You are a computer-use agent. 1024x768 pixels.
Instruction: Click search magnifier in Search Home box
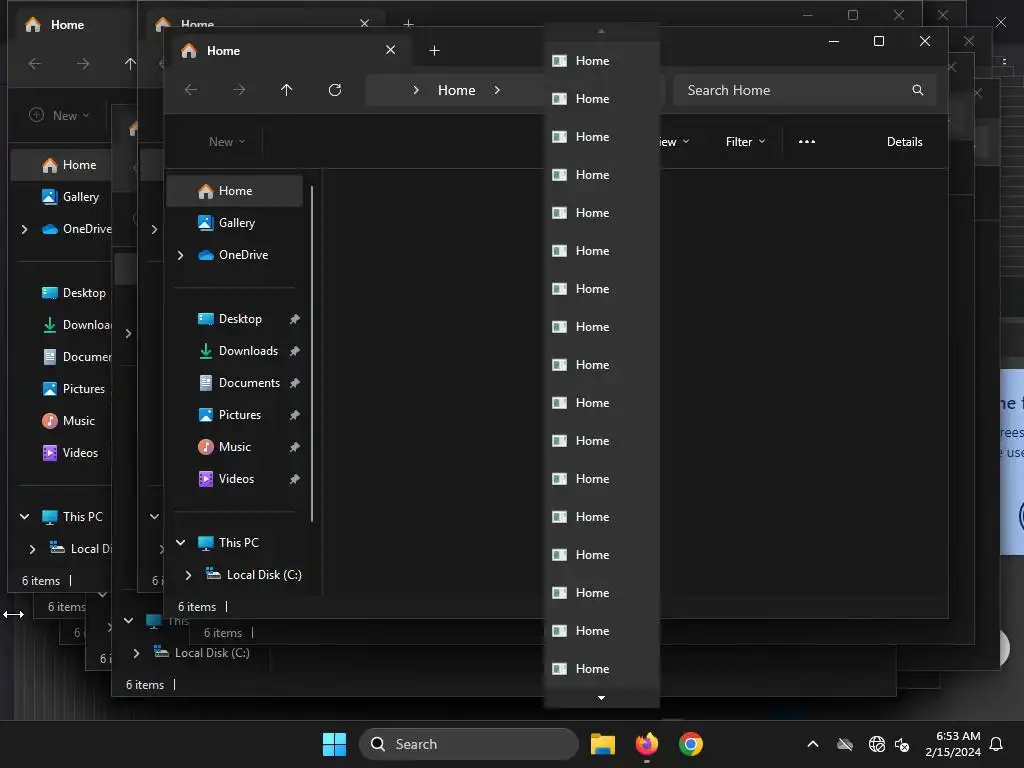[x=918, y=90]
